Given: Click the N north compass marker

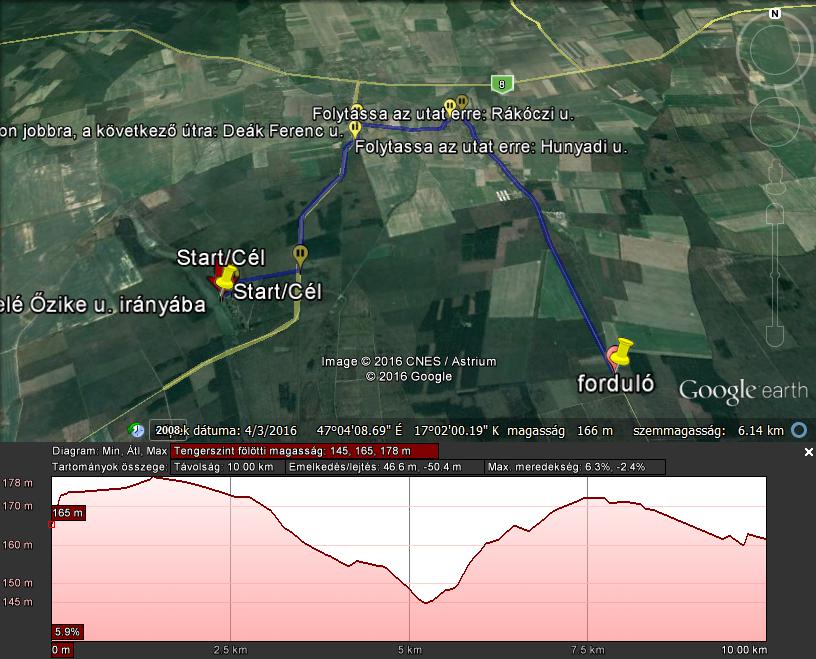Looking at the screenshot, I should pos(775,14).
